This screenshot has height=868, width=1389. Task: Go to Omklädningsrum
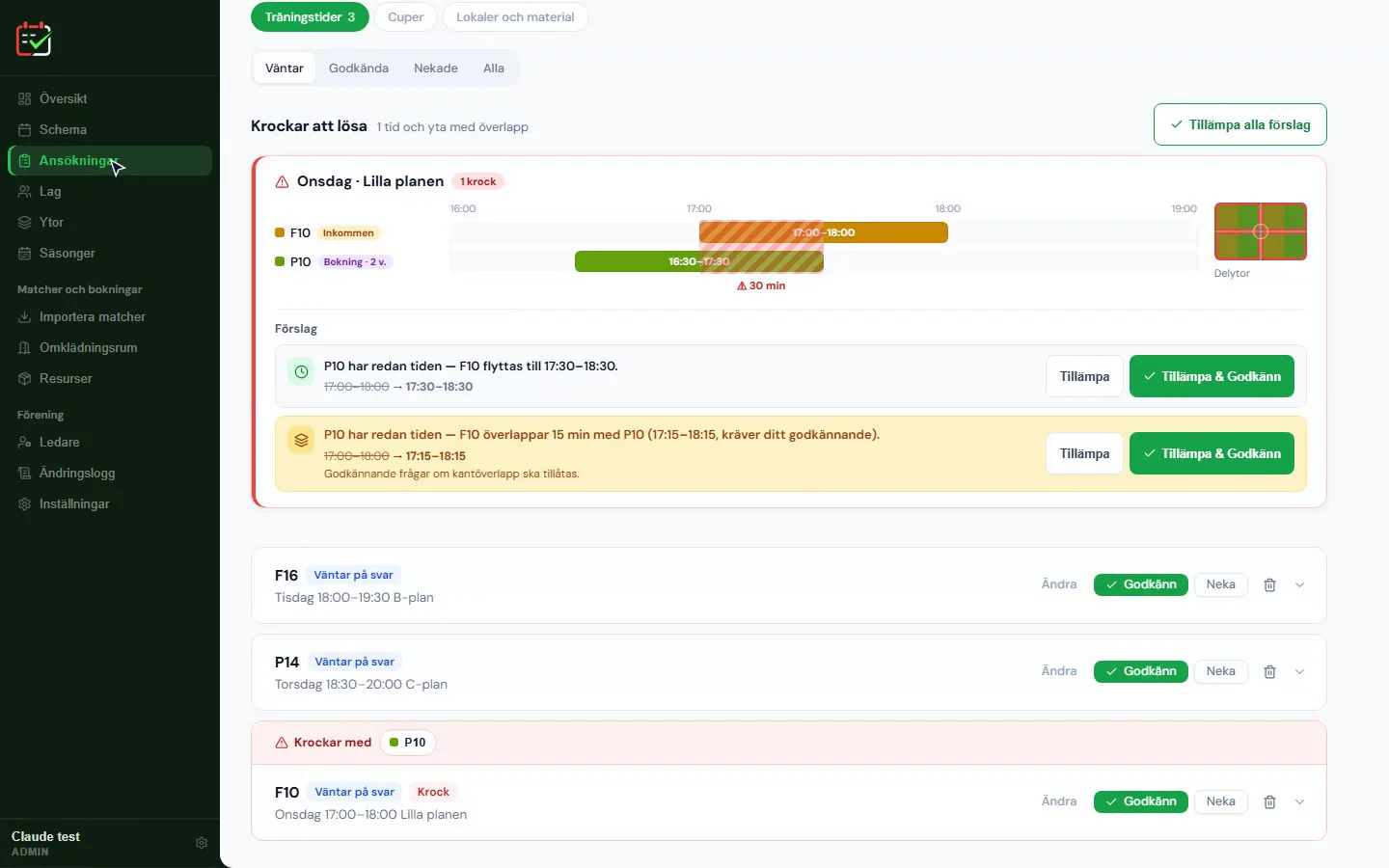click(x=110, y=347)
